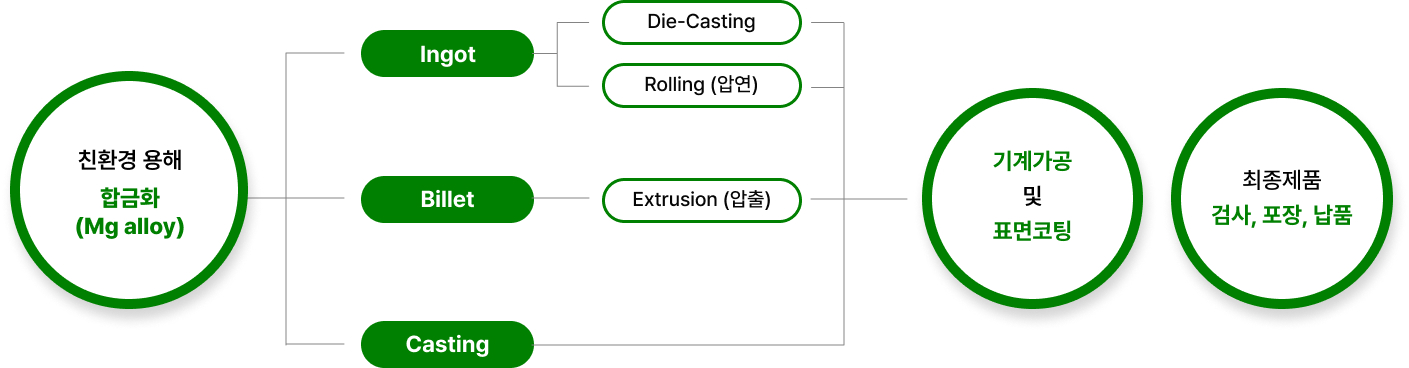Open the Extrusion (압출) process box
The height and width of the screenshot is (368, 1409).
[x=701, y=199]
